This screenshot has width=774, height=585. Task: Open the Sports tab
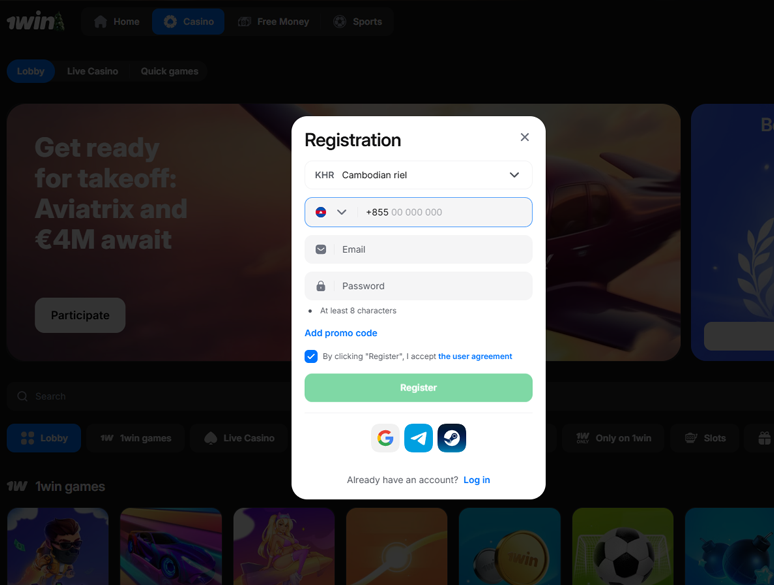coord(357,22)
